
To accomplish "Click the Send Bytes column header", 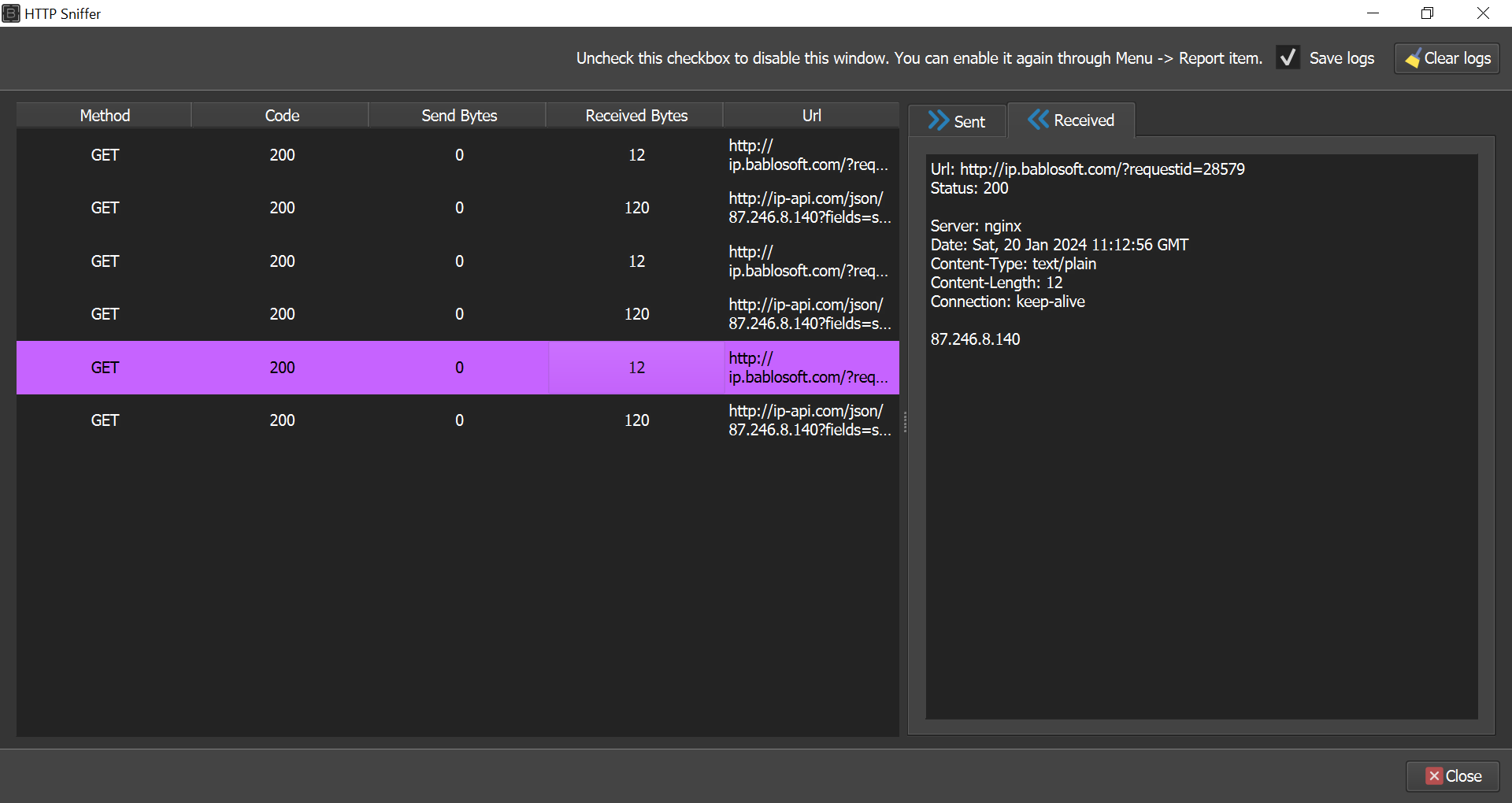I will click(x=458, y=116).
